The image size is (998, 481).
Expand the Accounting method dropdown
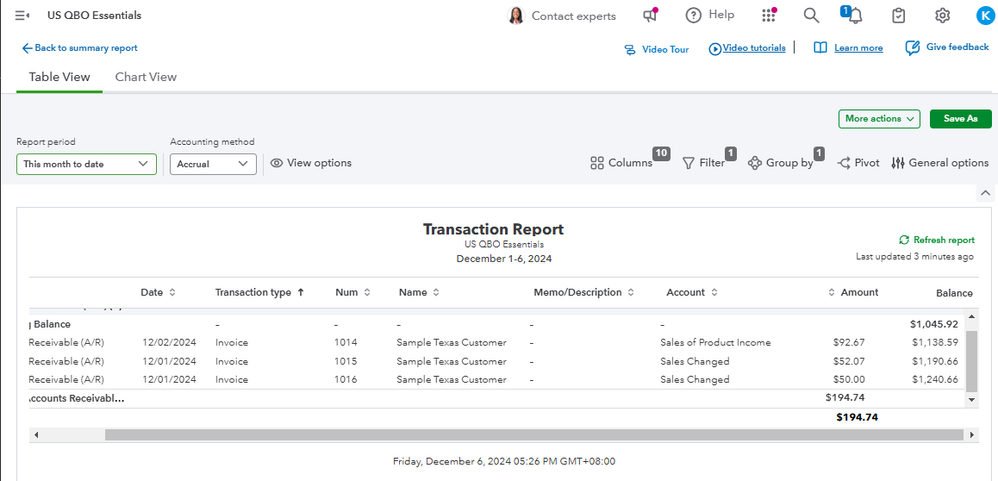click(212, 164)
